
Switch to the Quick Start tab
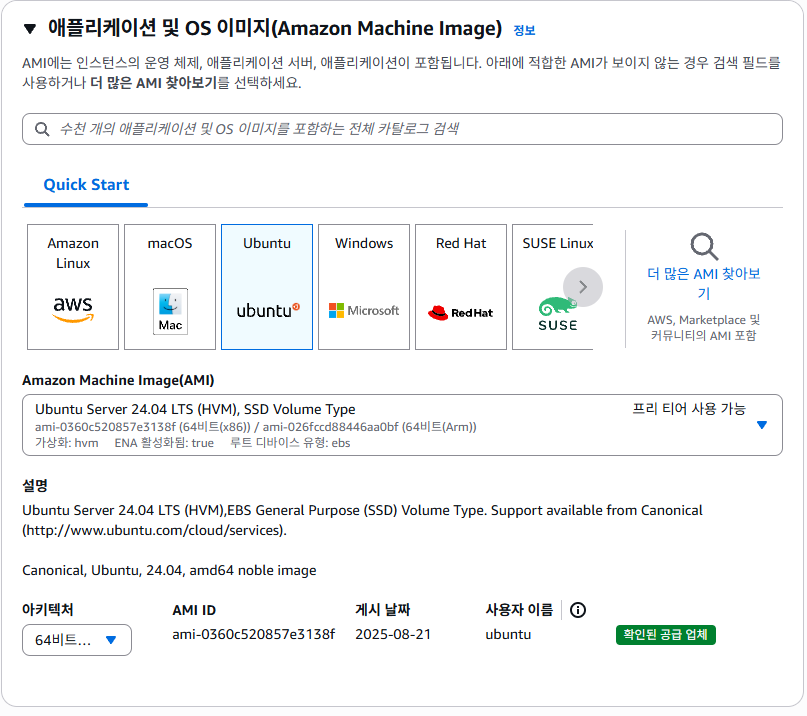click(x=85, y=185)
